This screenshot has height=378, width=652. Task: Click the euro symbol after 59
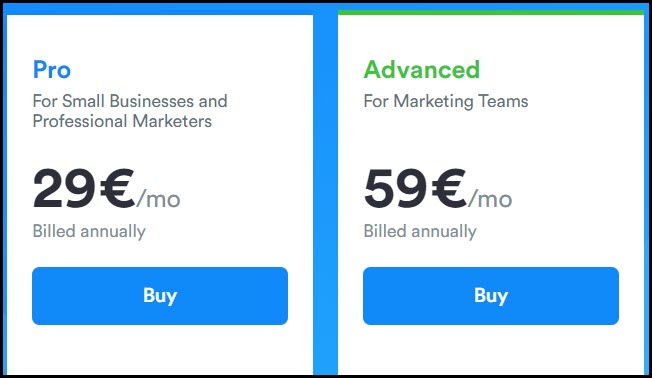click(449, 188)
